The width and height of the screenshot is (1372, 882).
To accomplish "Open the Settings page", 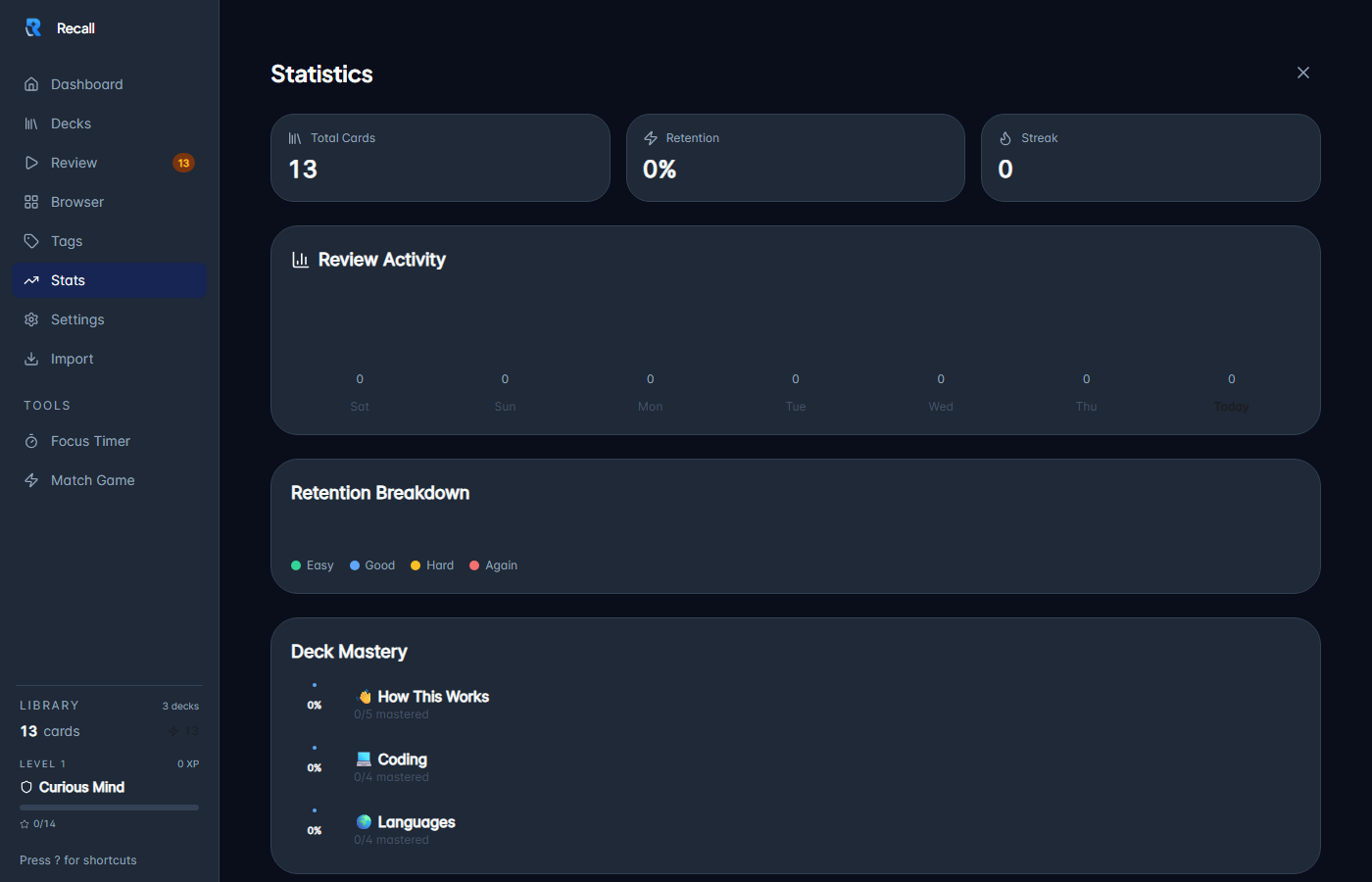I will (109, 319).
